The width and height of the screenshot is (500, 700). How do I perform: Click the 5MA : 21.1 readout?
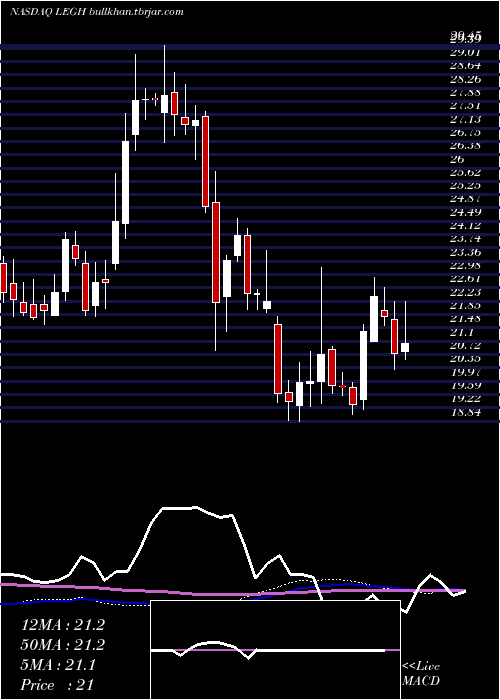click(x=58, y=665)
